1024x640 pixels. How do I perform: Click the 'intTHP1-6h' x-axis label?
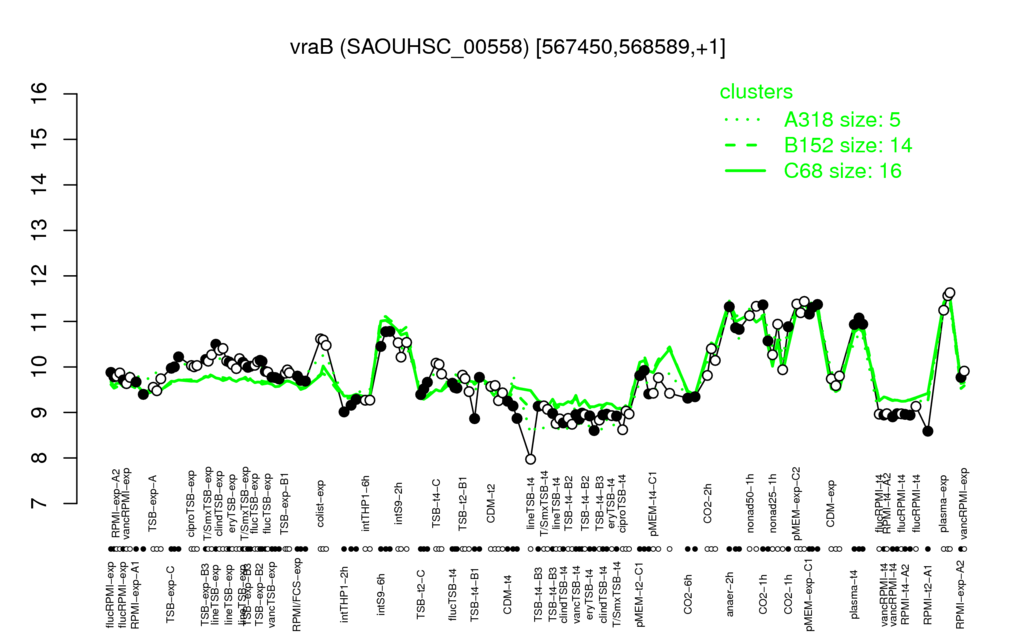click(366, 502)
